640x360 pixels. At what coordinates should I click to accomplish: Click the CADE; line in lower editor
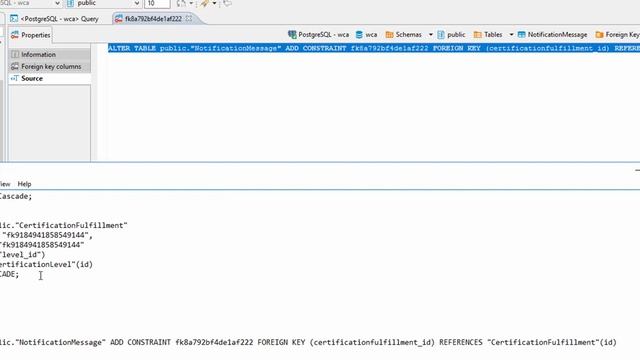pos(9,274)
